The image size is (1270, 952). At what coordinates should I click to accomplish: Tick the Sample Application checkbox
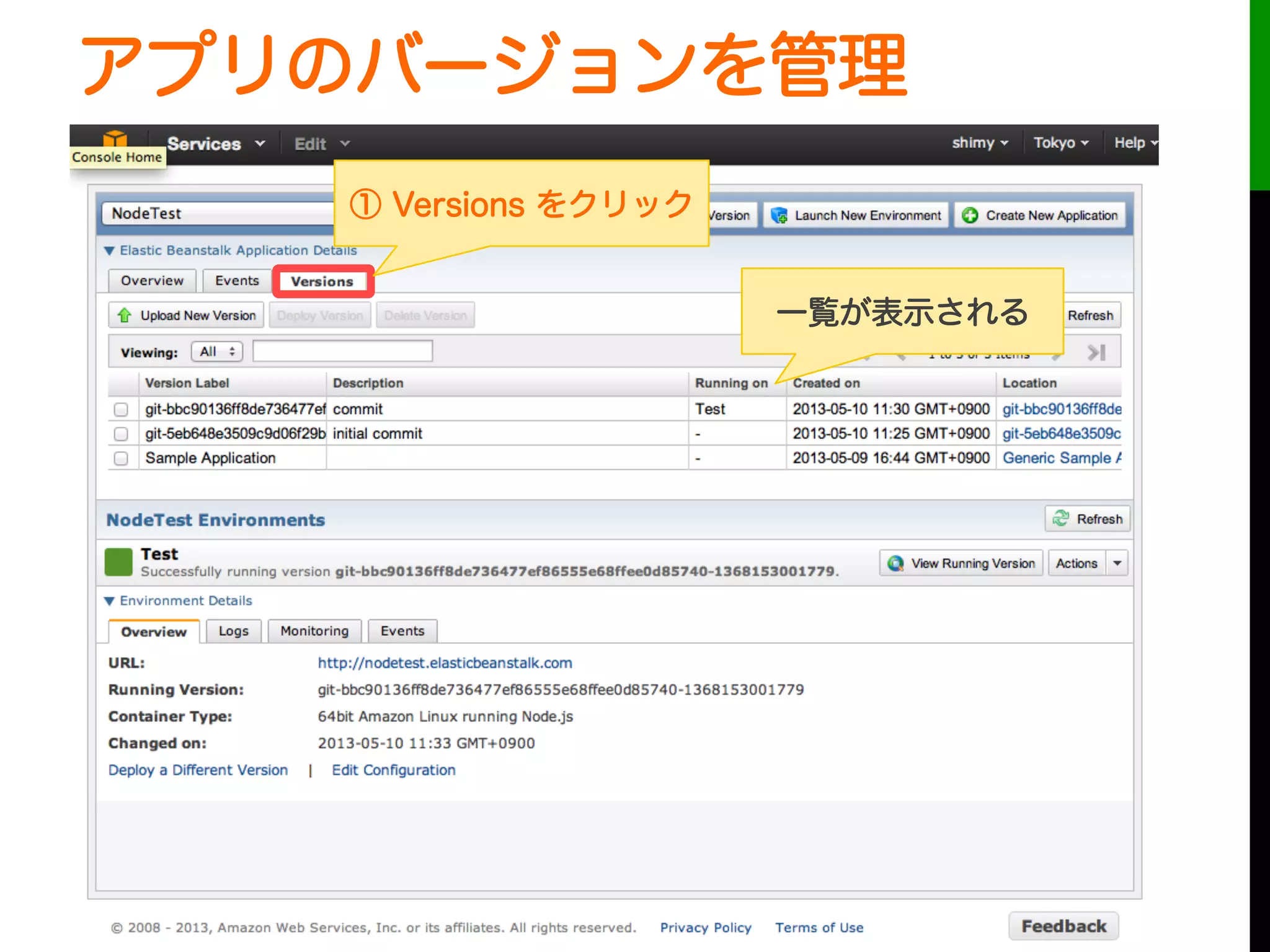pyautogui.click(x=121, y=458)
